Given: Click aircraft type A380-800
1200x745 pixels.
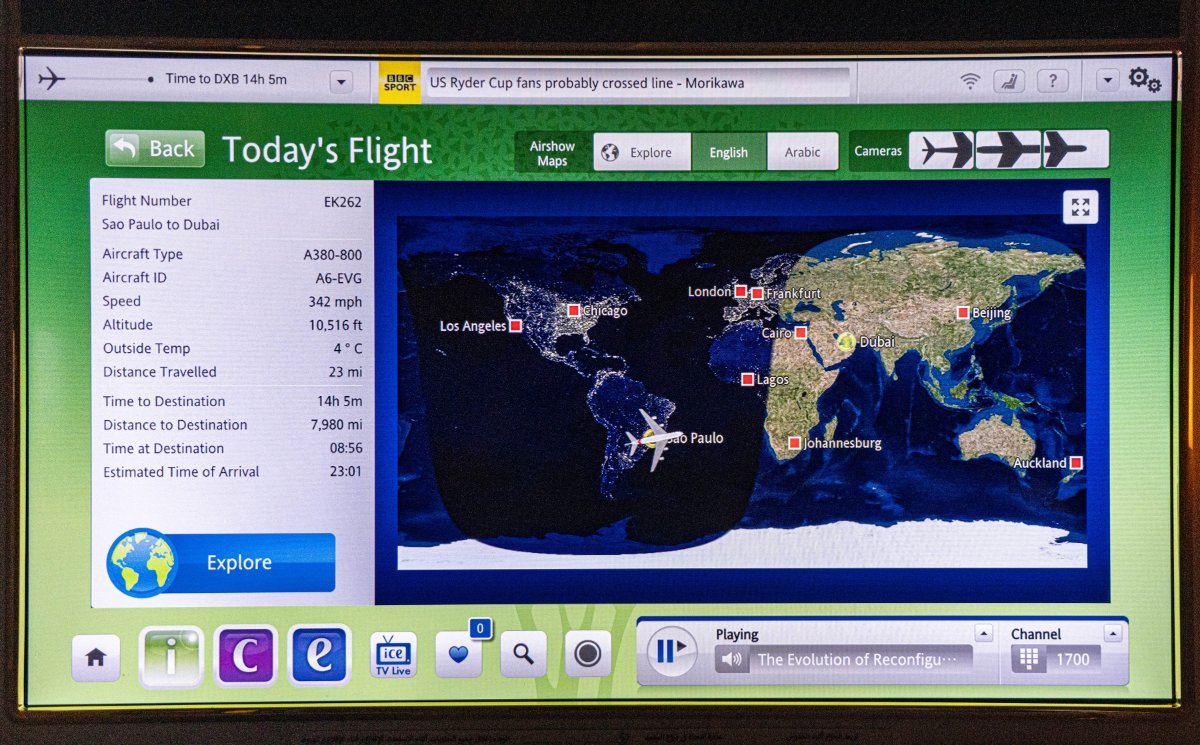Looking at the screenshot, I should 332,254.
